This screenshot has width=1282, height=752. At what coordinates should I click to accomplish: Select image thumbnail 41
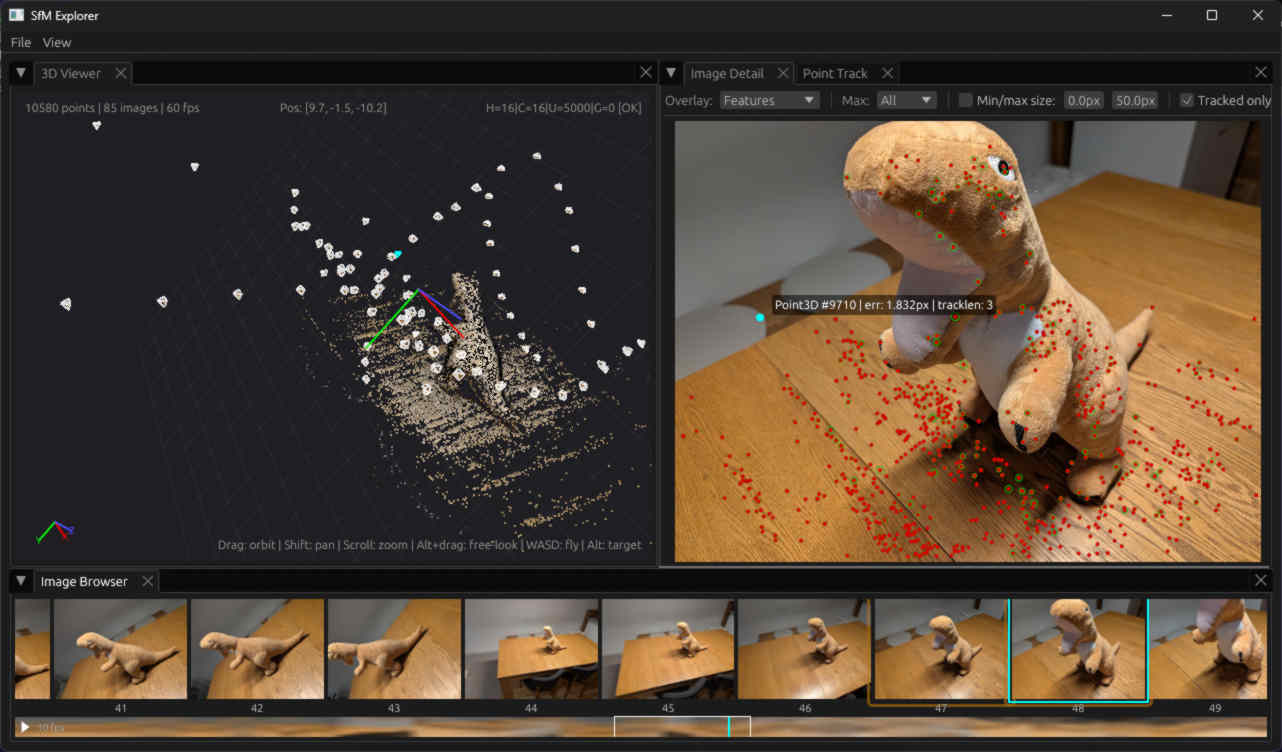click(x=120, y=649)
